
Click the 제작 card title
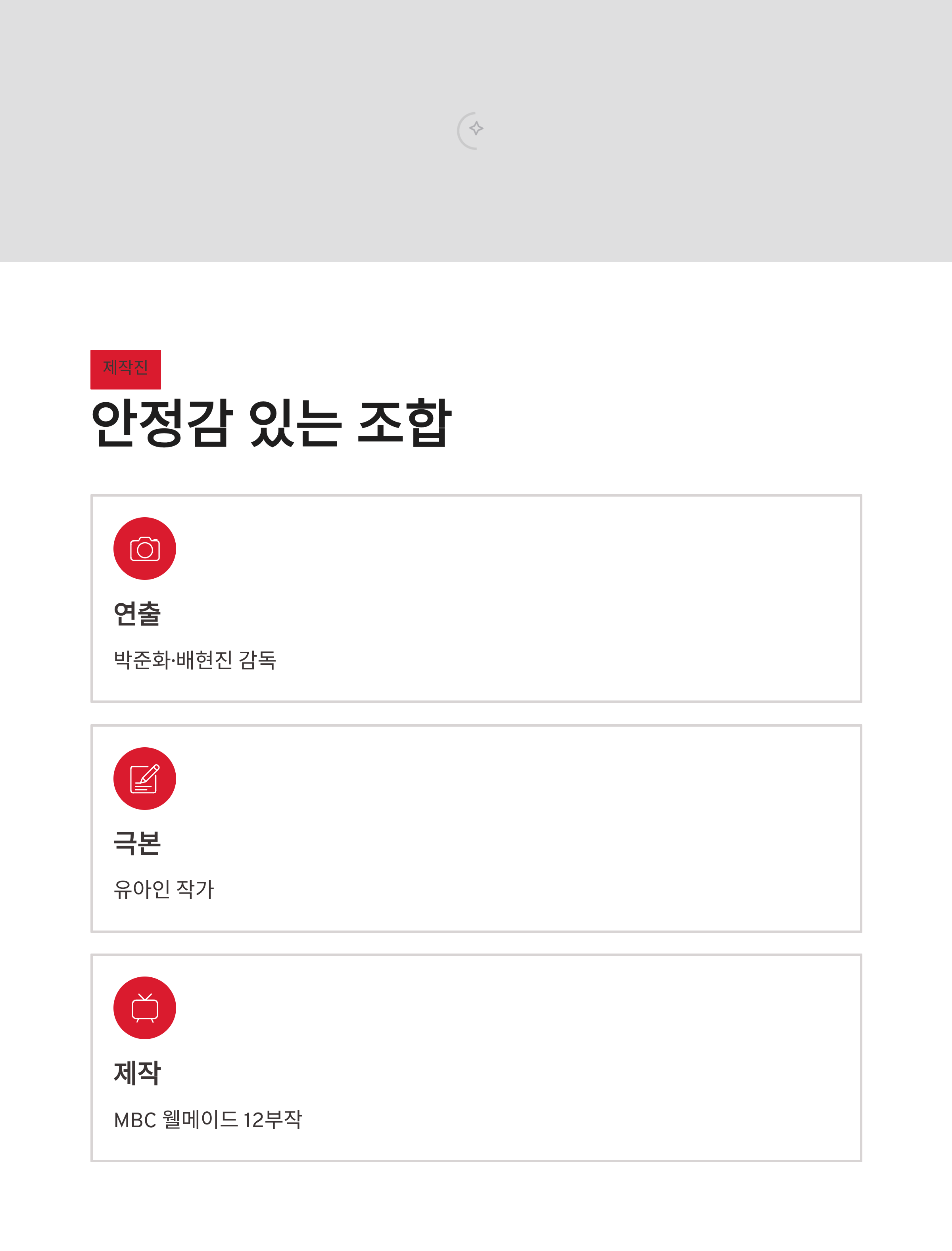coord(137,1073)
